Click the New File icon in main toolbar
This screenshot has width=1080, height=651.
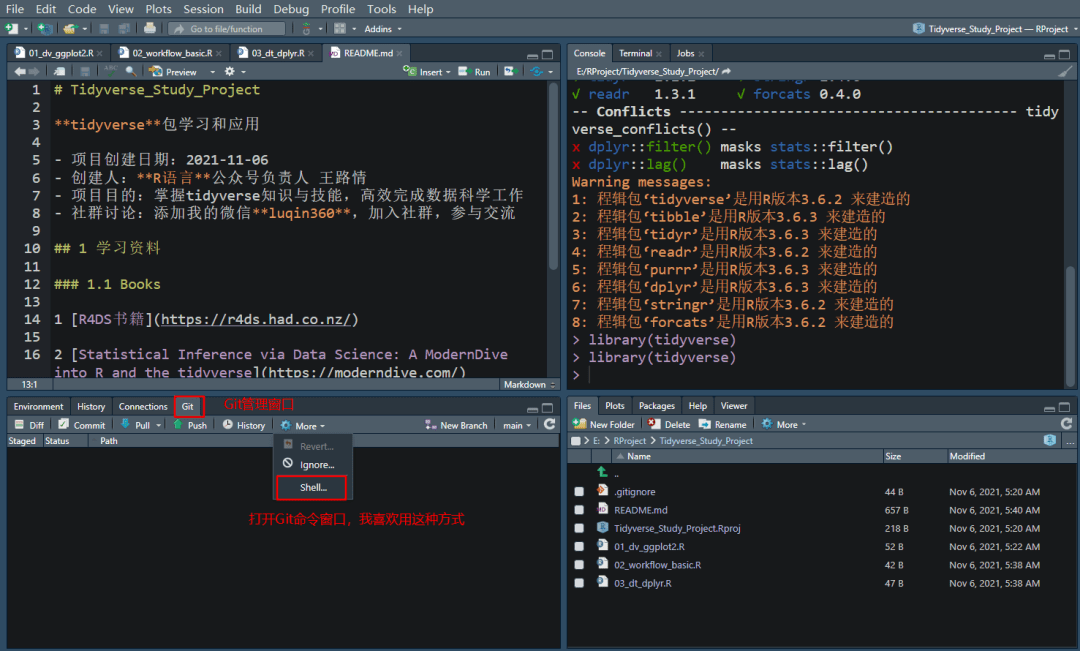pos(12,29)
